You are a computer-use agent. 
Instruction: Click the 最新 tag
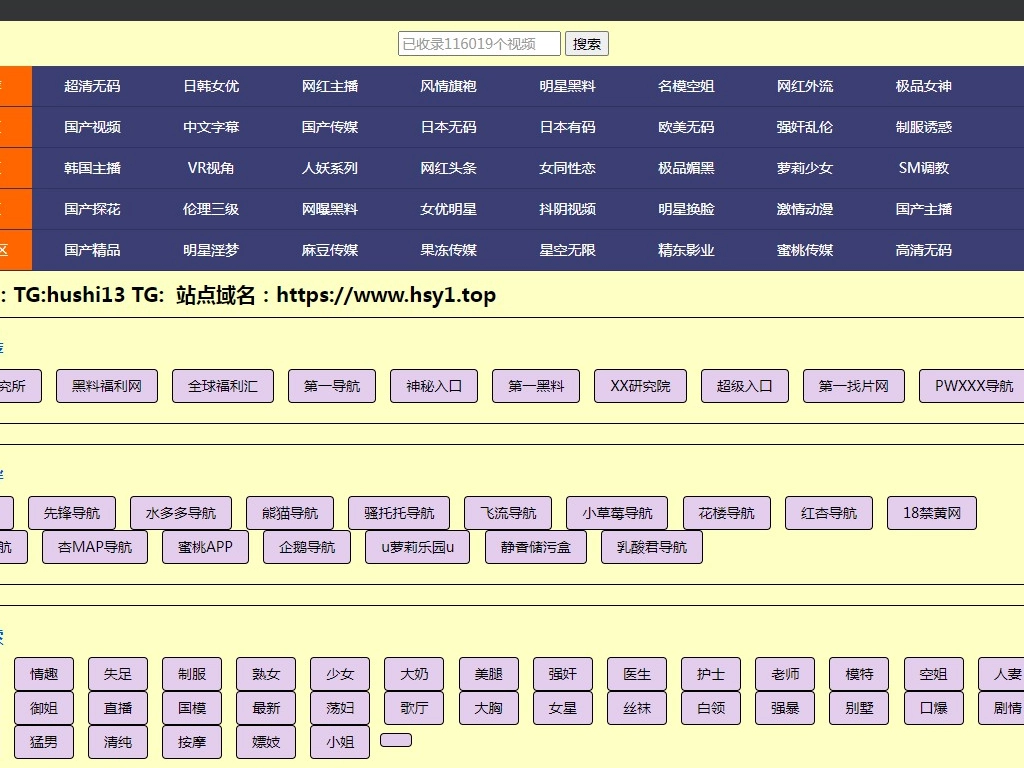pos(266,708)
